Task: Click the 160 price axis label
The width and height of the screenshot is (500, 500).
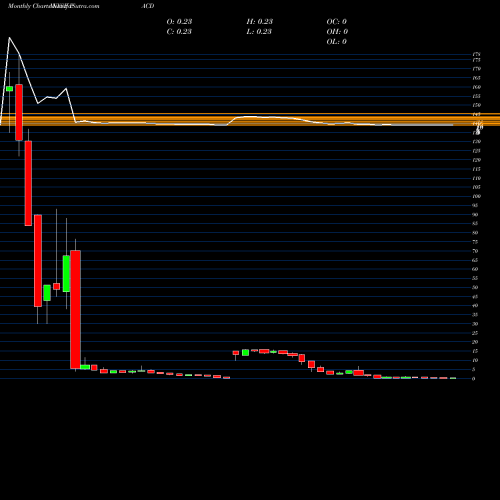Action: click(476, 87)
